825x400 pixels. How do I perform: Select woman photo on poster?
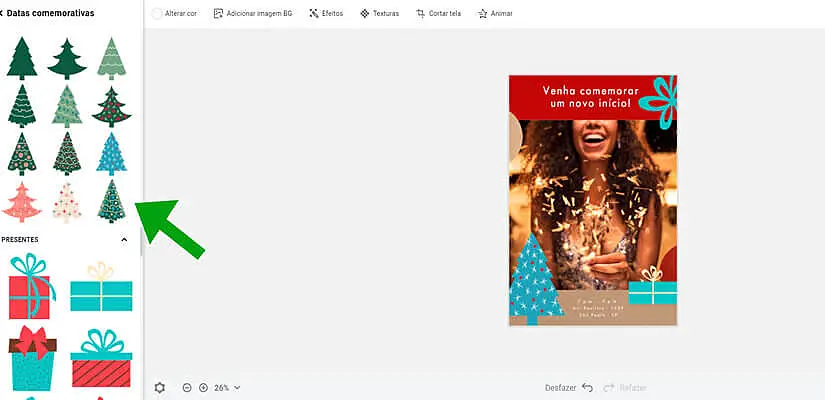pos(593,205)
